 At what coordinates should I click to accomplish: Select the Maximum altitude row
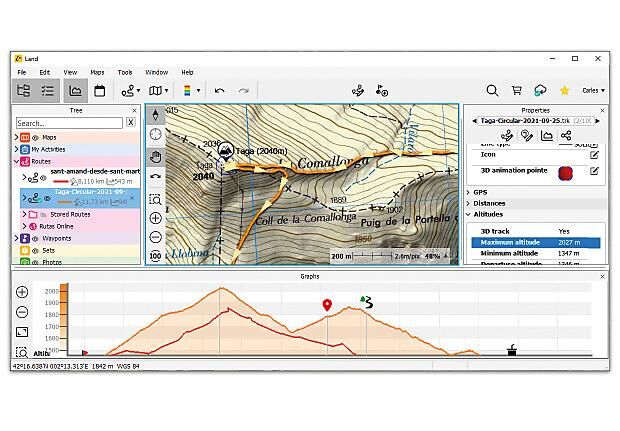click(x=536, y=242)
